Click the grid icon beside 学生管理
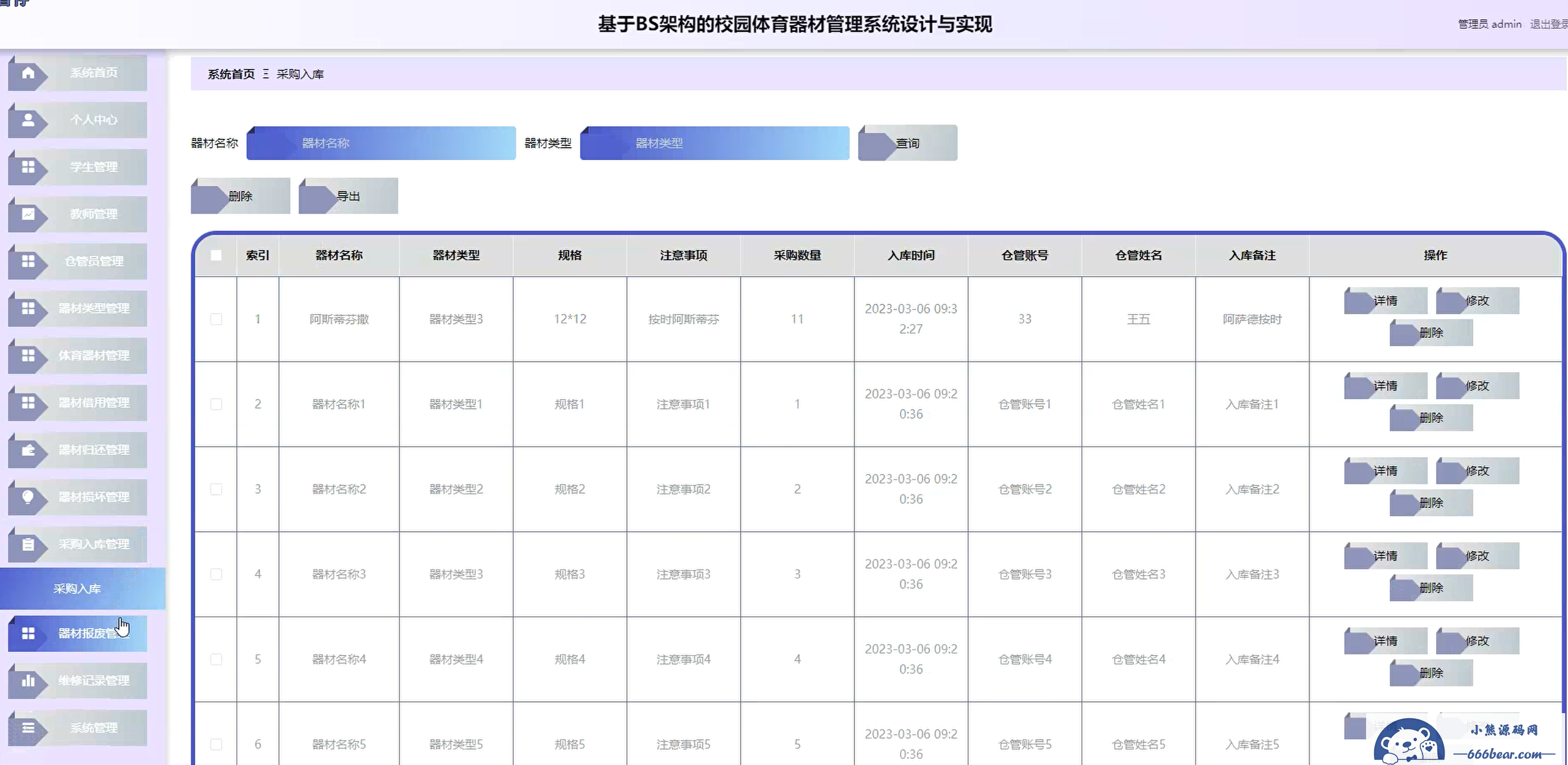 coord(28,167)
